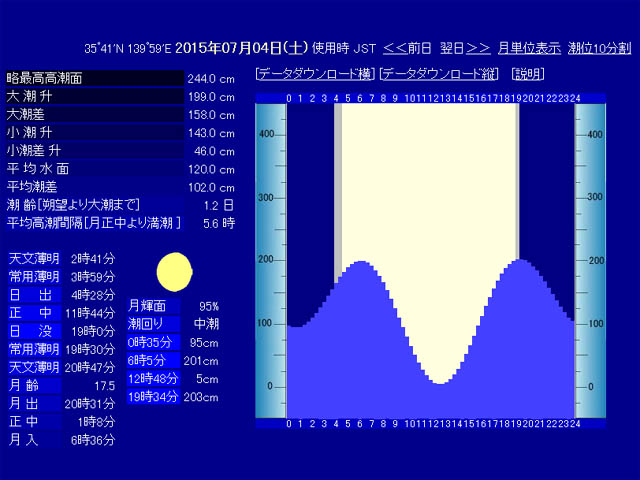The width and height of the screenshot is (640, 480).
Task: Download data horizontally データダウンロード横
Action: pos(315,74)
